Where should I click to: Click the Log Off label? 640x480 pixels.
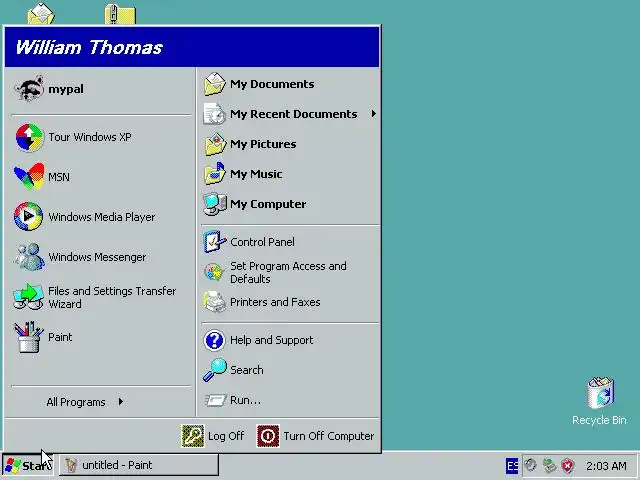click(x=226, y=436)
